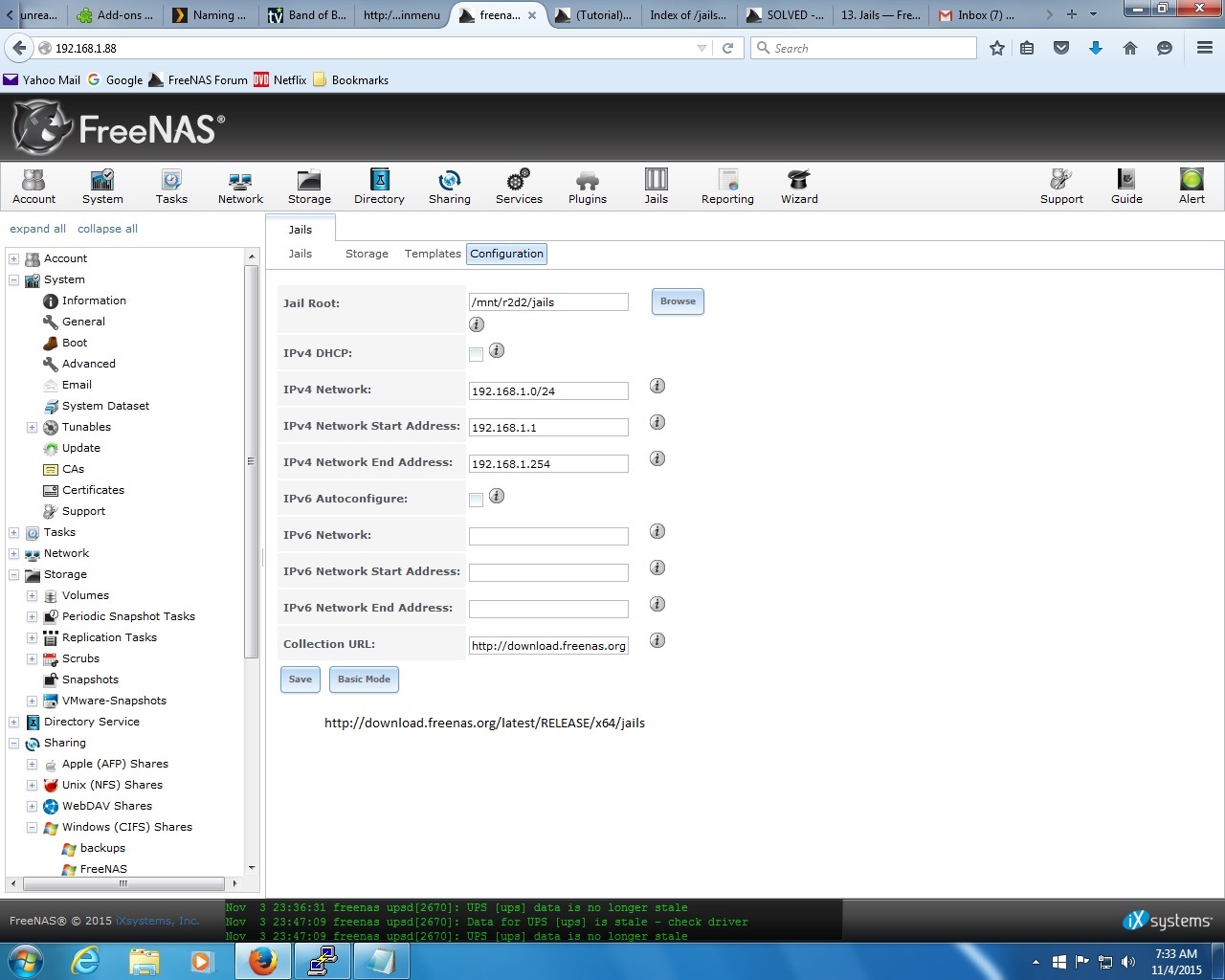
Task: Show info tooltip for IPv6 Network End Address
Action: pos(657,604)
